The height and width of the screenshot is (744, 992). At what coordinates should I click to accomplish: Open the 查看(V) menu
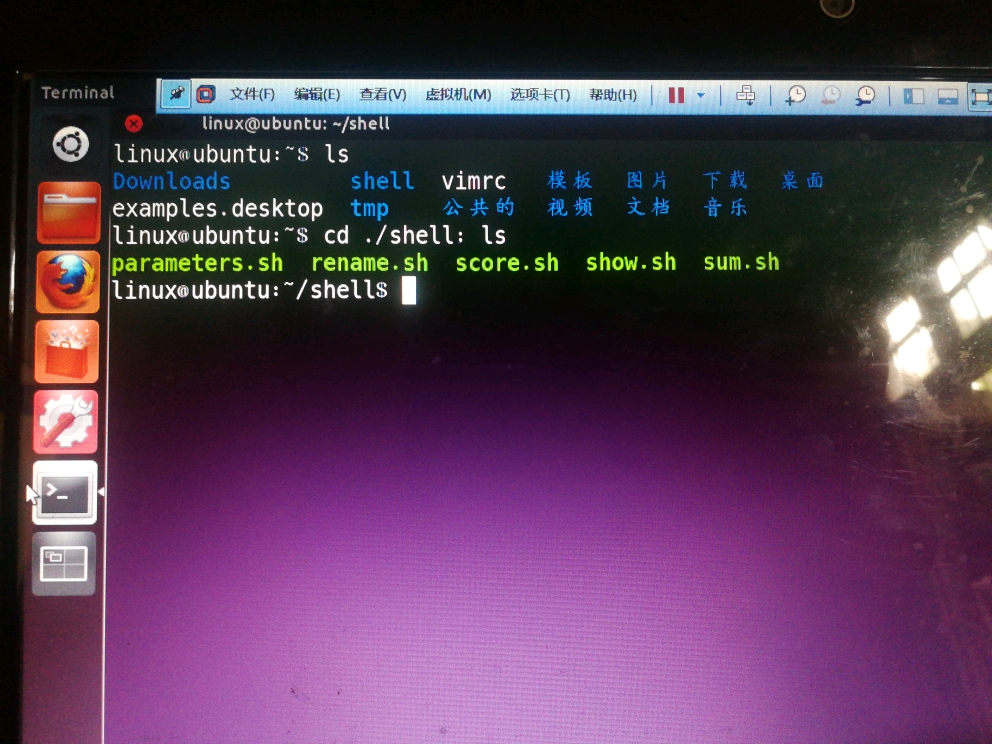[x=383, y=94]
